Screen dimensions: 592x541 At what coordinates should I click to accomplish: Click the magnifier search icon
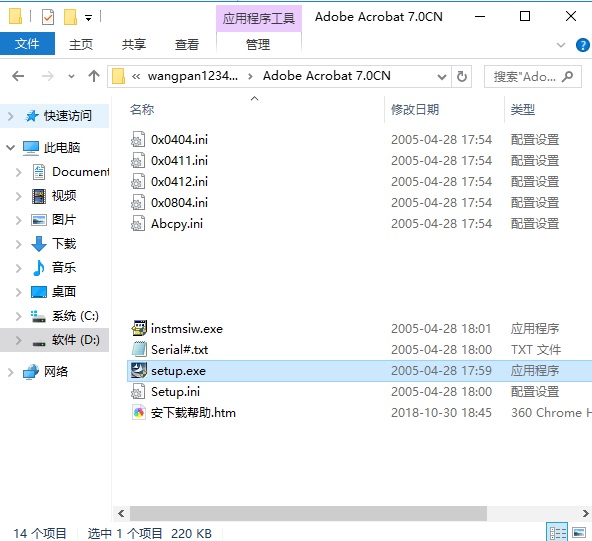568,77
